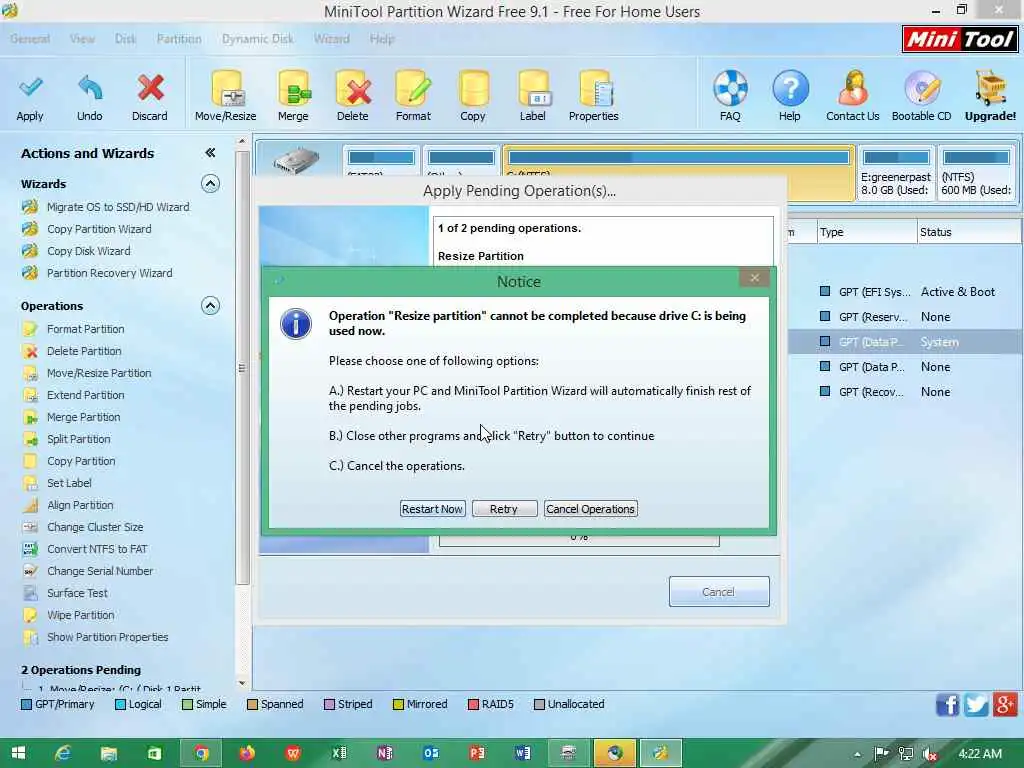Select the Merge partition toolbar icon
This screenshot has height=768, width=1024.
pyautogui.click(x=293, y=89)
